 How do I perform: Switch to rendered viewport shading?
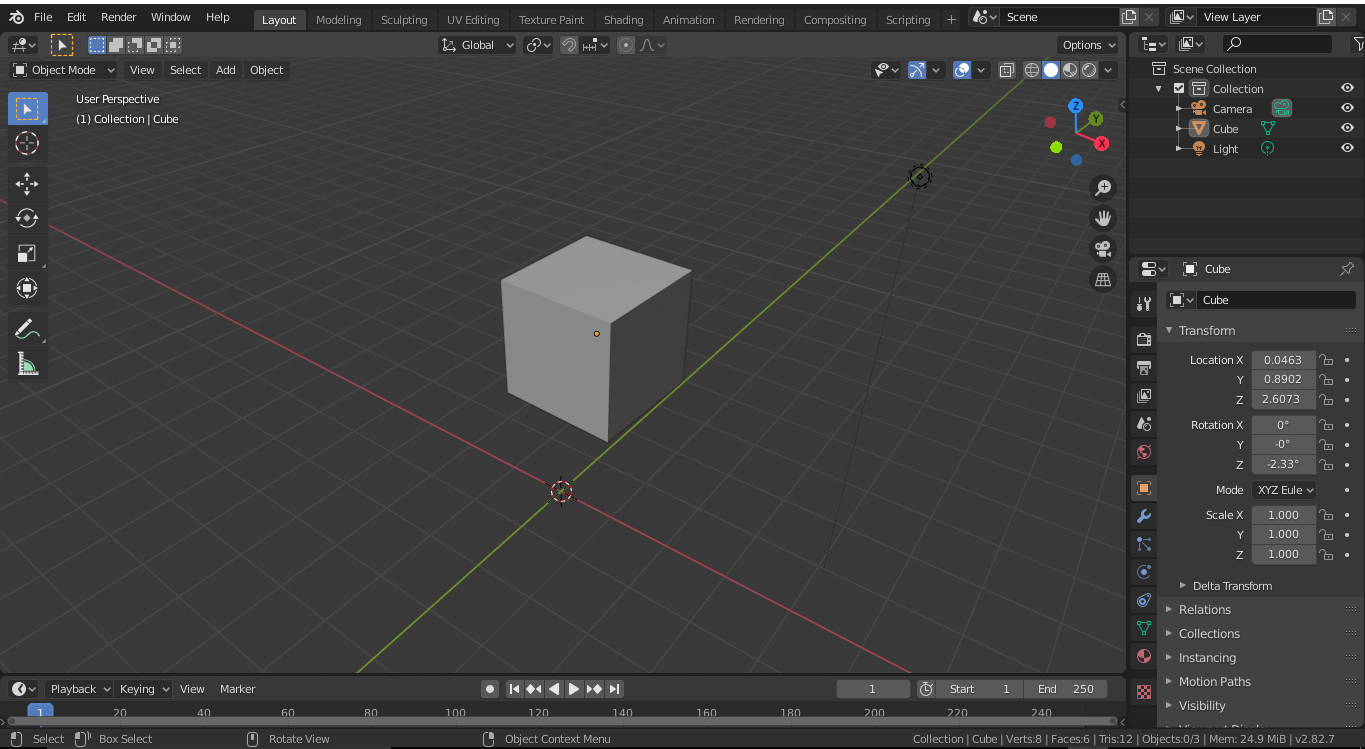1089,70
